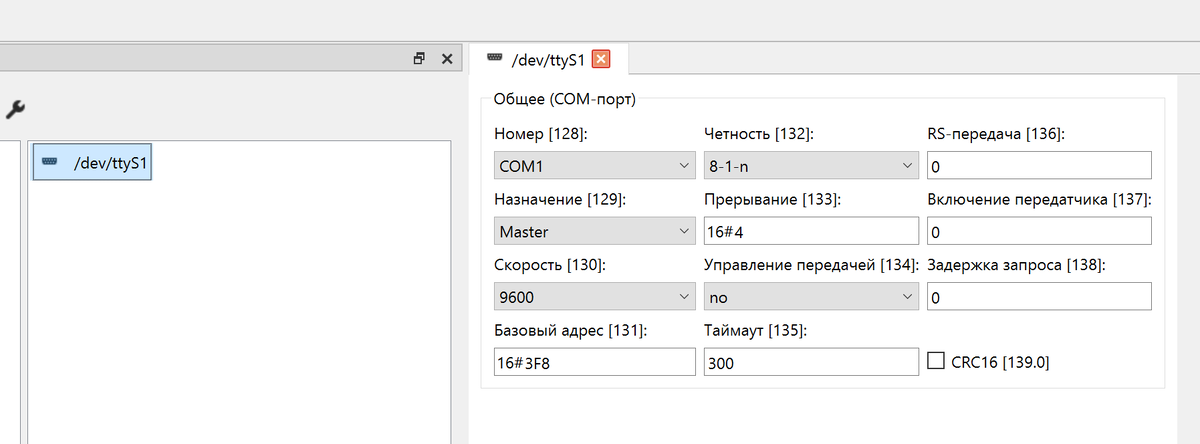Click the Прерывание [133]: label
The width and height of the screenshot is (1200, 444).
point(772,200)
